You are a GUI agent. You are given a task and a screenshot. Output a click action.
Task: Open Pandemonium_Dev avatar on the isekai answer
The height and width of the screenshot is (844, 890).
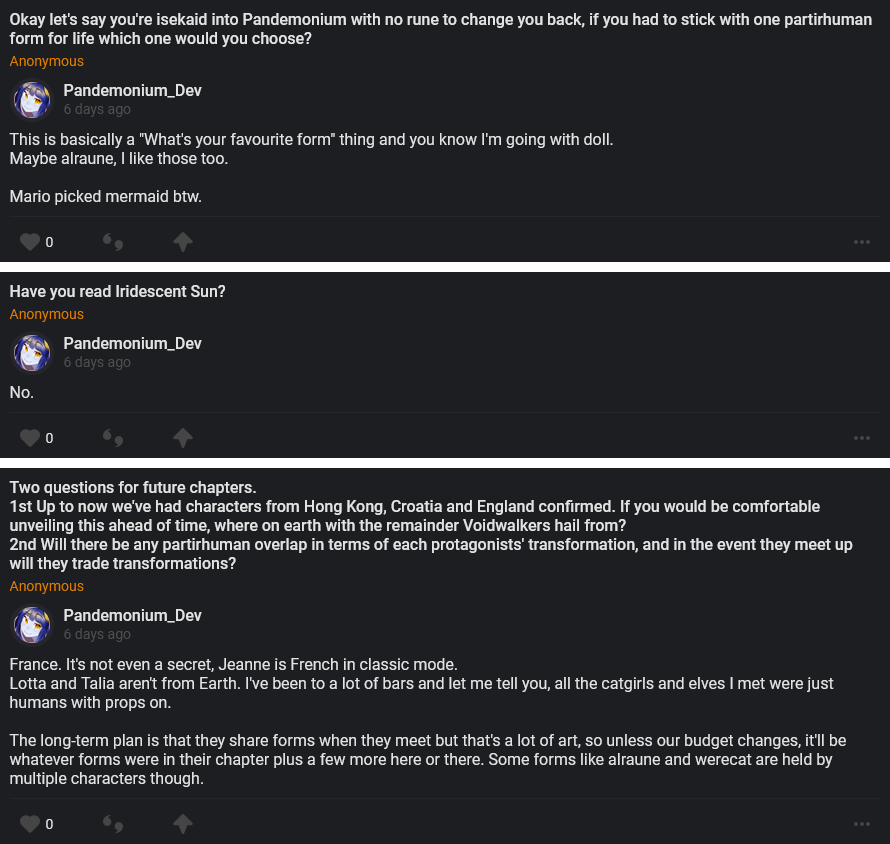pyautogui.click(x=32, y=100)
